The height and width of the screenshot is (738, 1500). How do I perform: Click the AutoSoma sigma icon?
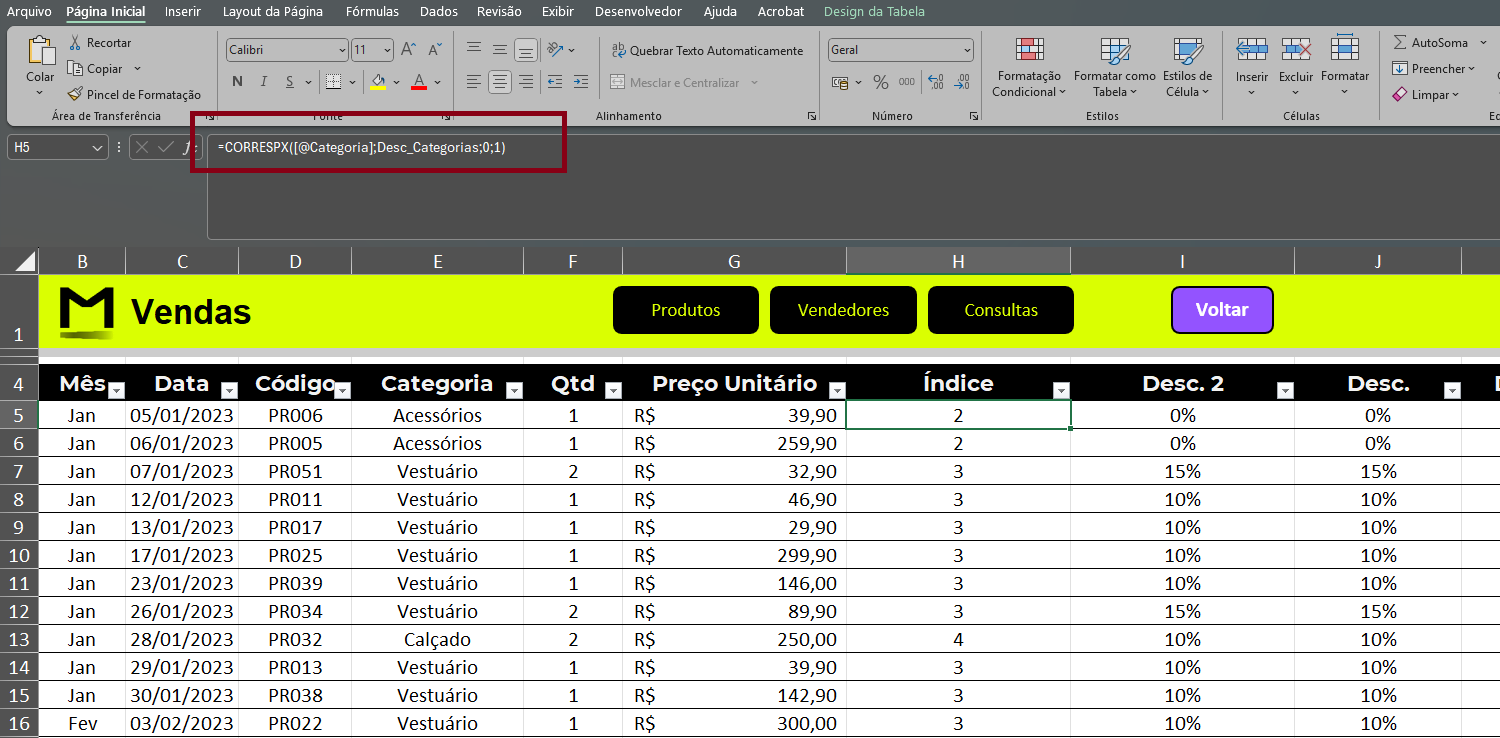coord(1400,43)
